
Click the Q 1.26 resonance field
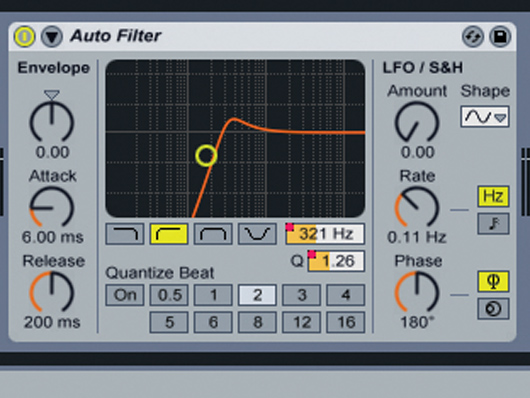point(336,261)
